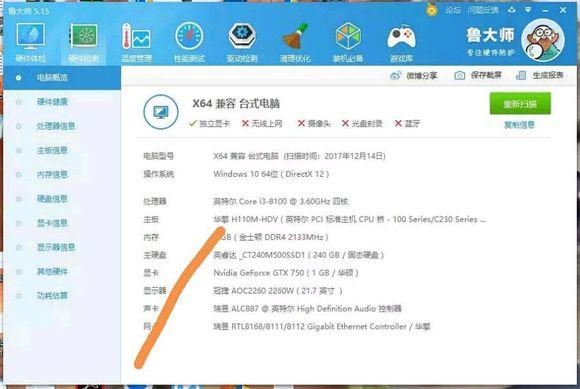Click the 主硬盘 row label
The image size is (580, 389).
click(x=155, y=255)
